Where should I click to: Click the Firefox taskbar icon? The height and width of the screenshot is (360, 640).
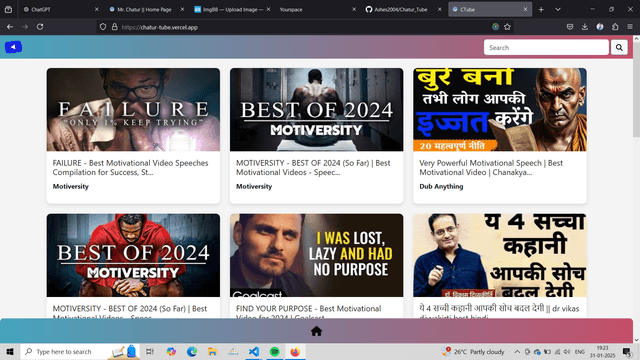tap(295, 351)
